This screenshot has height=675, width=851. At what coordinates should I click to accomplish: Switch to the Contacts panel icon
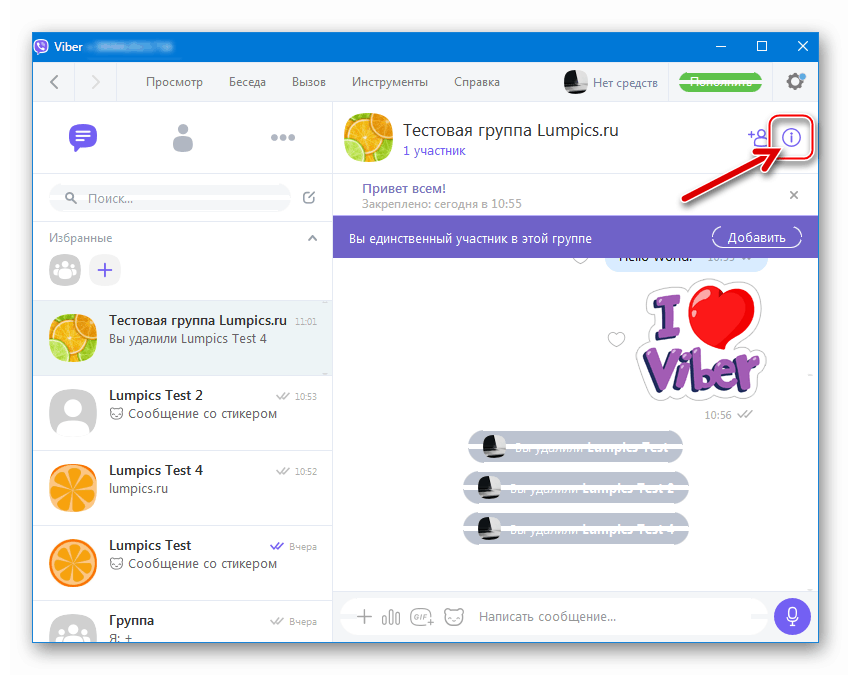coord(183,138)
